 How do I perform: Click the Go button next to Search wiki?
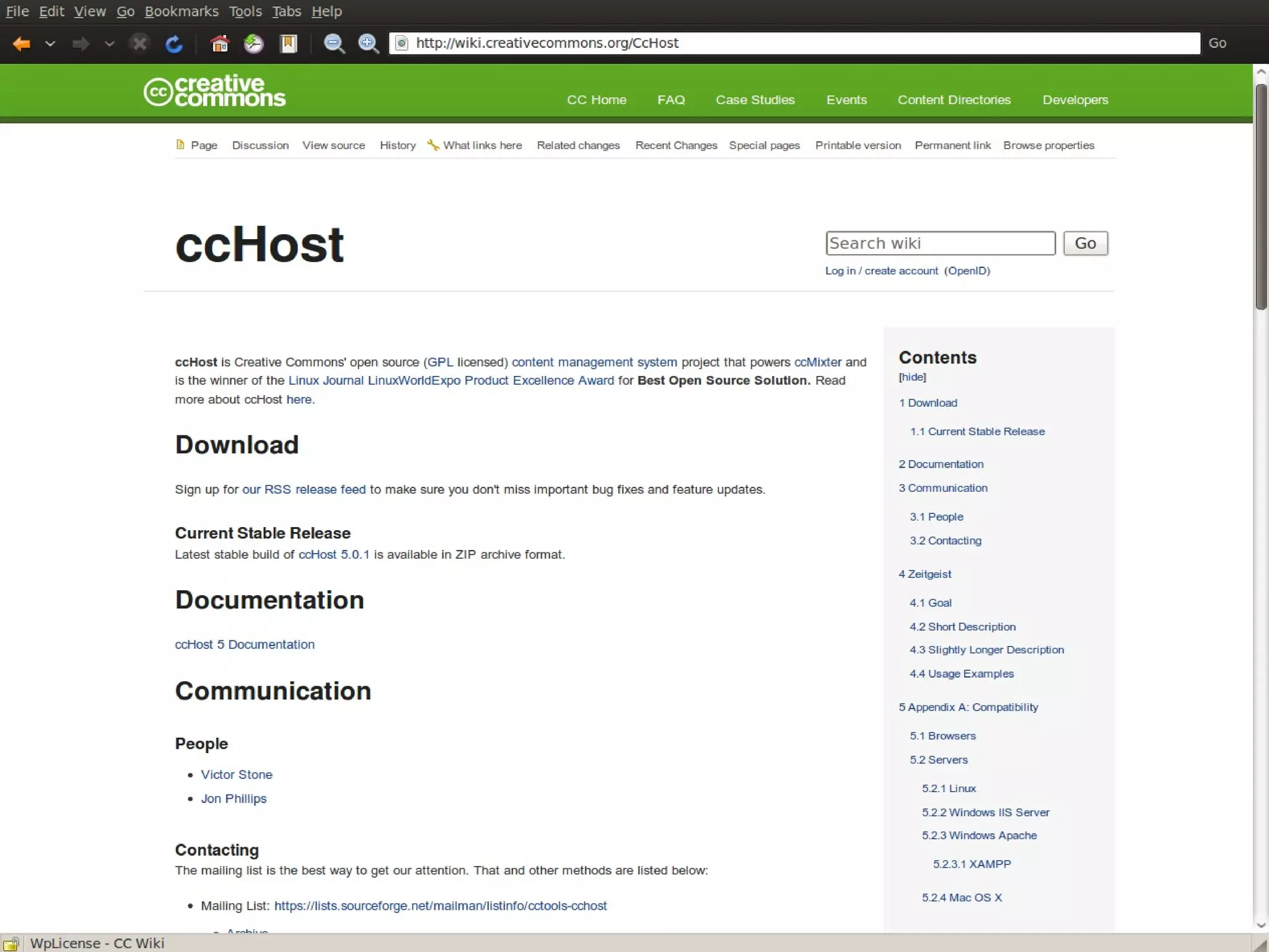coord(1085,243)
